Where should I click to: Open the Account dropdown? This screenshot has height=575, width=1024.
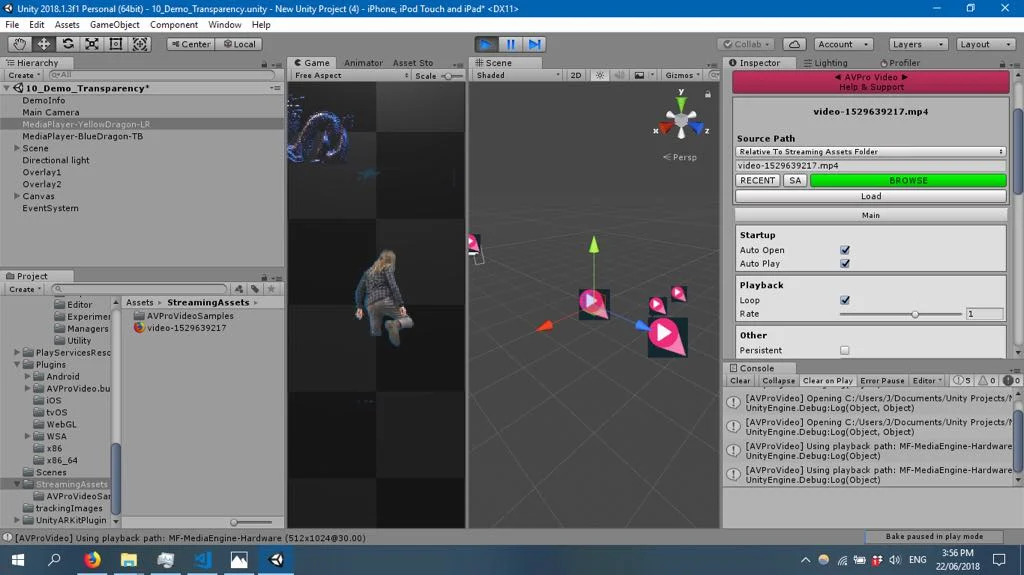[843, 44]
